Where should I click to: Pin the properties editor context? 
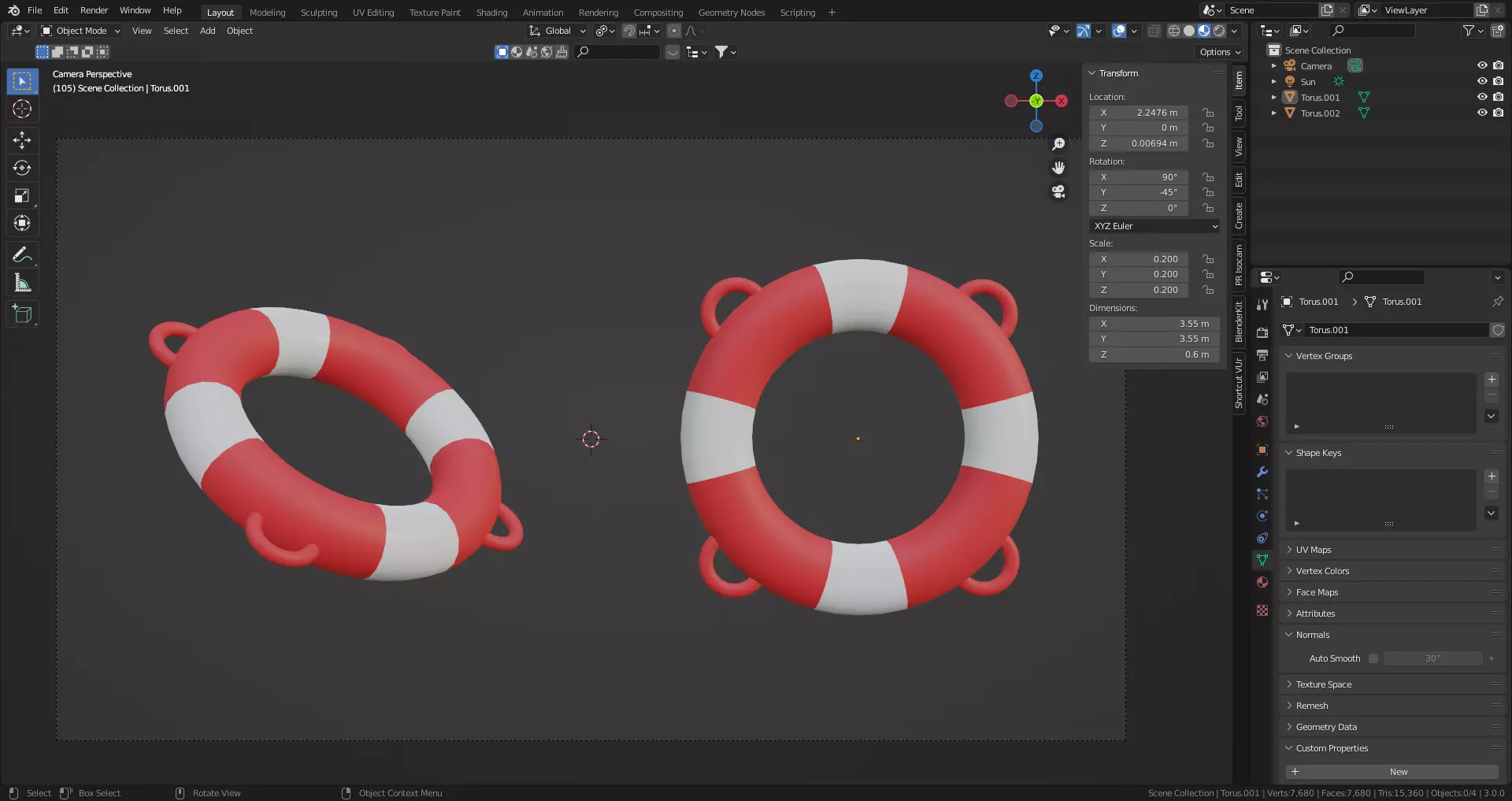(x=1497, y=302)
